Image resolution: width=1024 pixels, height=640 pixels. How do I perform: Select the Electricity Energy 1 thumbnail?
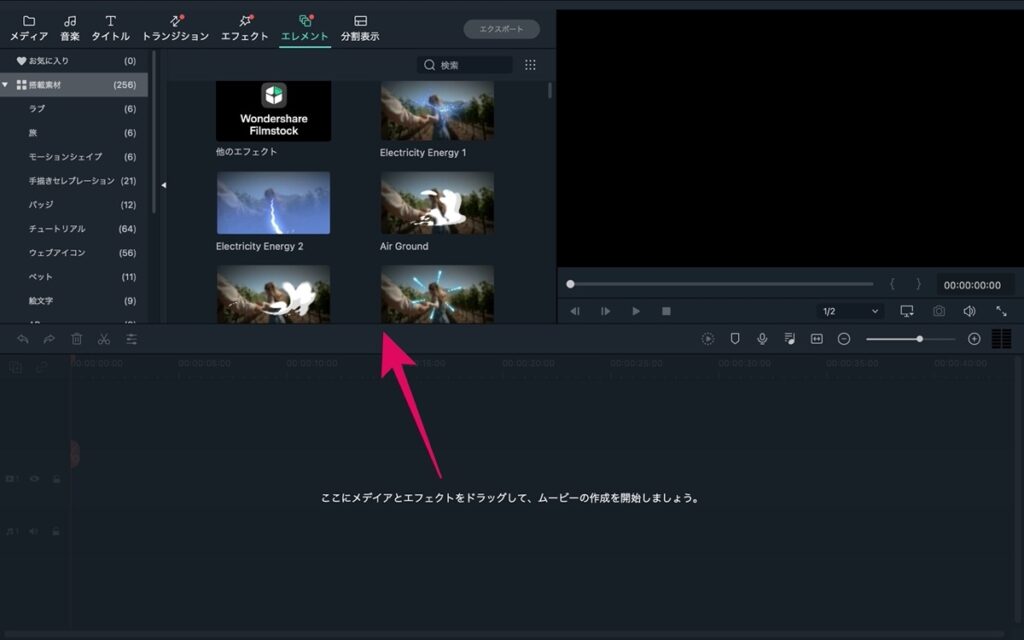[438, 111]
